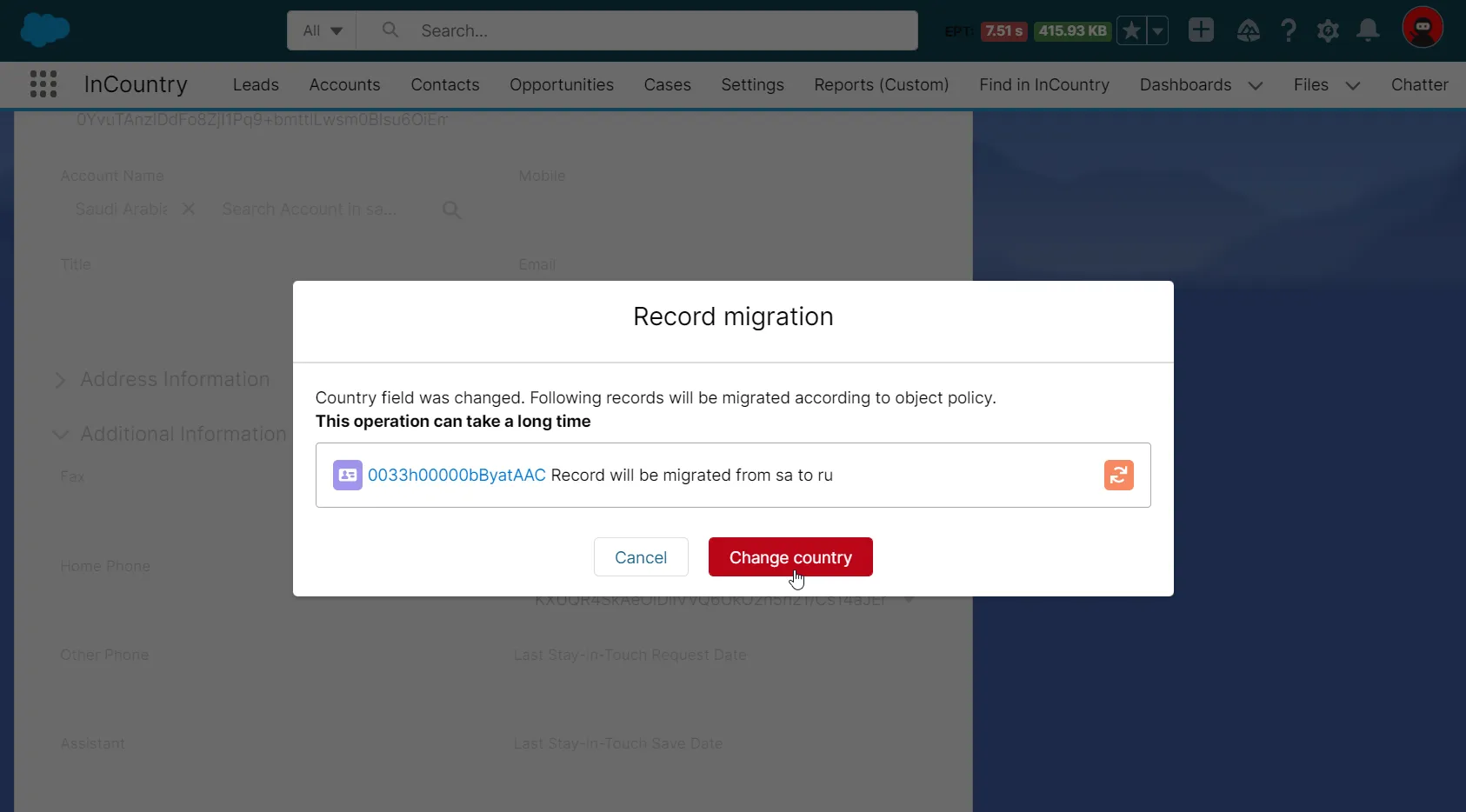This screenshot has width=1466, height=812.
Task: Click the question mark help icon
Action: [1289, 30]
